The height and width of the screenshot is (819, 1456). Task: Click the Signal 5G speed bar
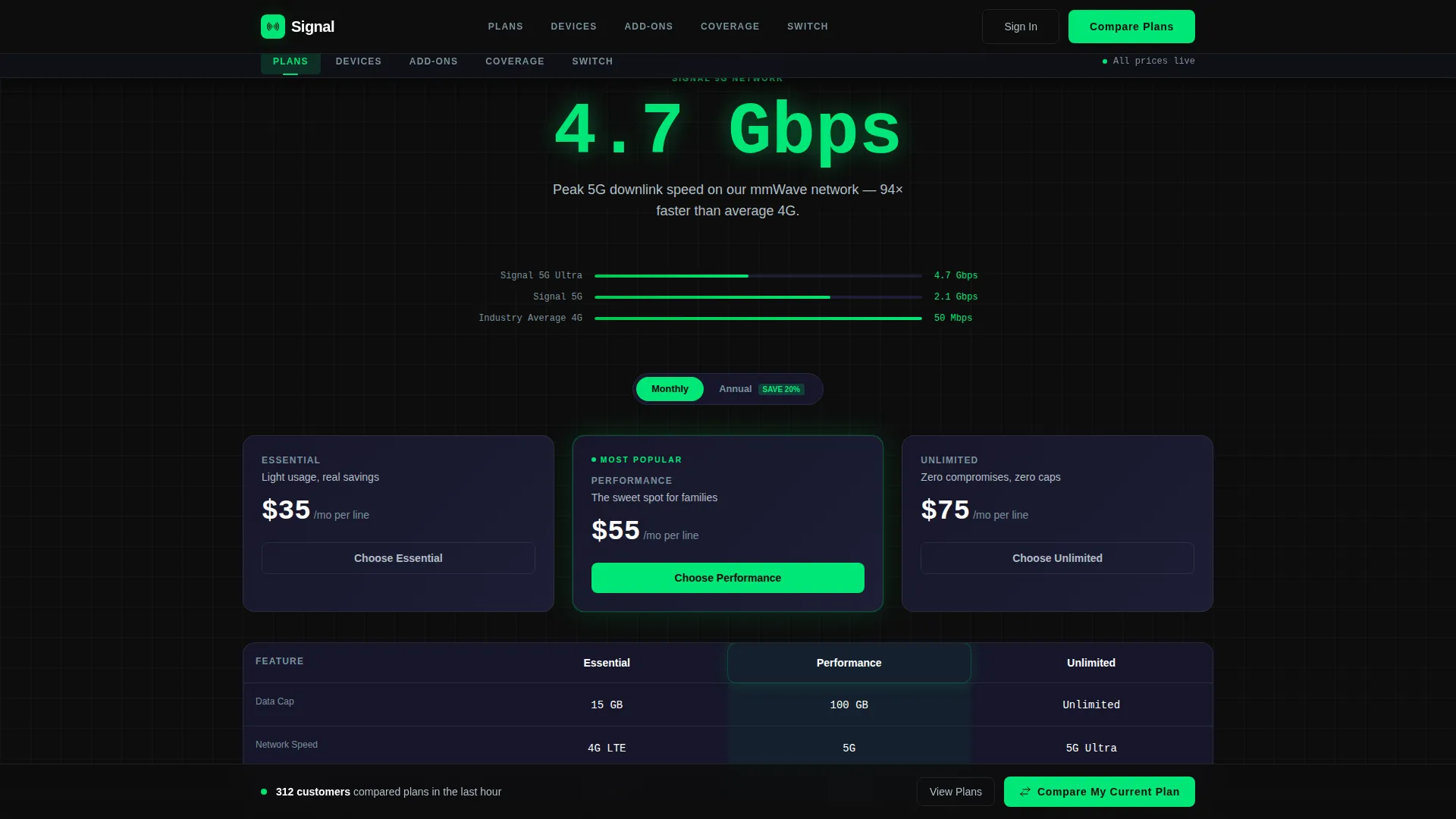(758, 297)
